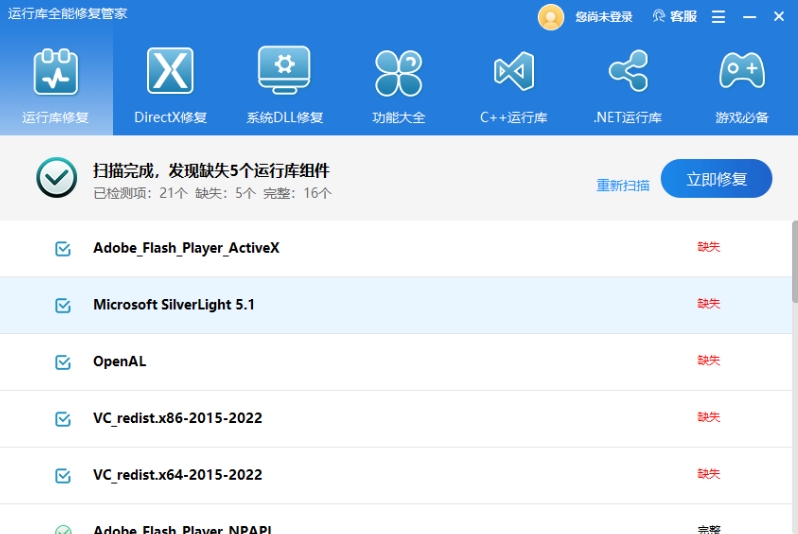Viewport: 798px width, 534px height.
Task: Open the 运行库修复 tool icon
Action: 56,72
